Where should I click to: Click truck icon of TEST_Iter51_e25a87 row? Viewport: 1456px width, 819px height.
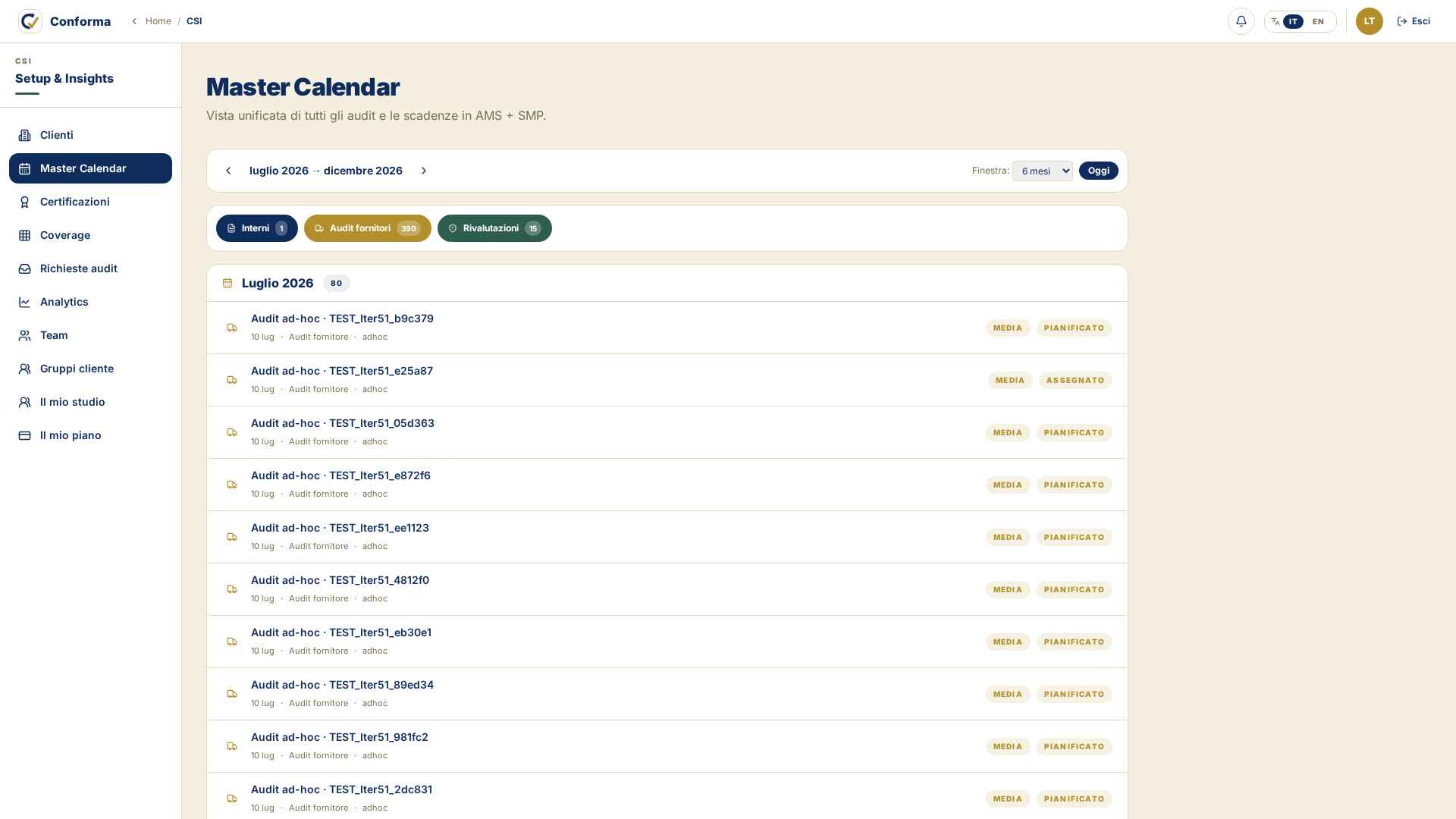pyautogui.click(x=232, y=380)
